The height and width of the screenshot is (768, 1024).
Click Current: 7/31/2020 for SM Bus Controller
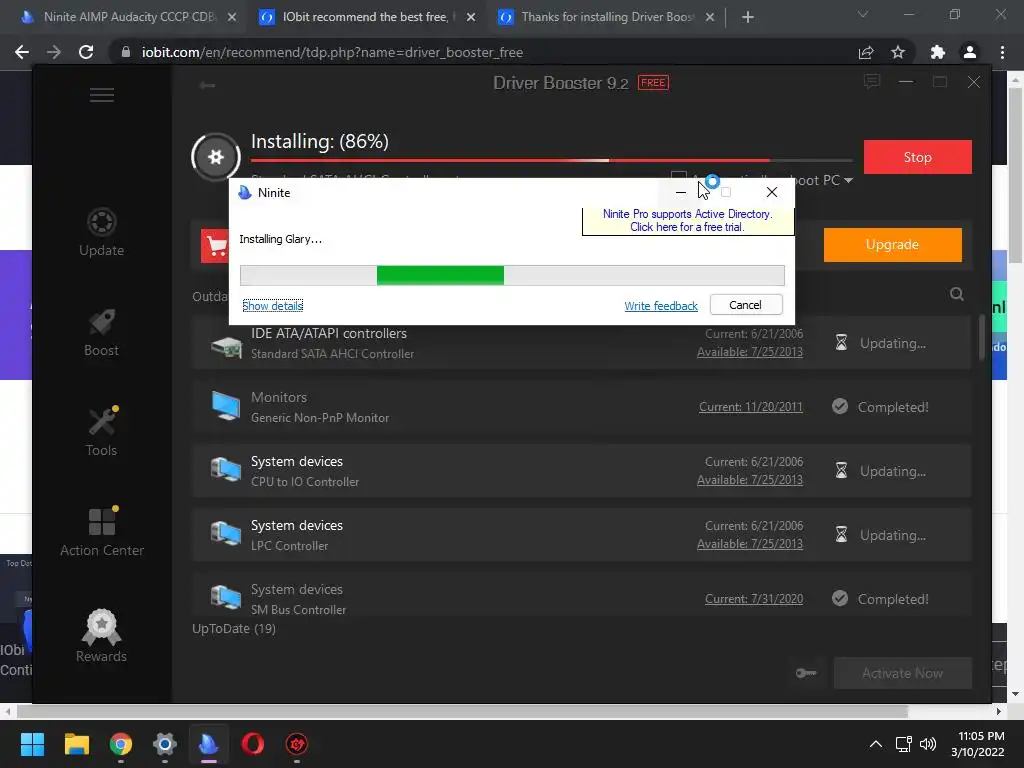coord(754,599)
